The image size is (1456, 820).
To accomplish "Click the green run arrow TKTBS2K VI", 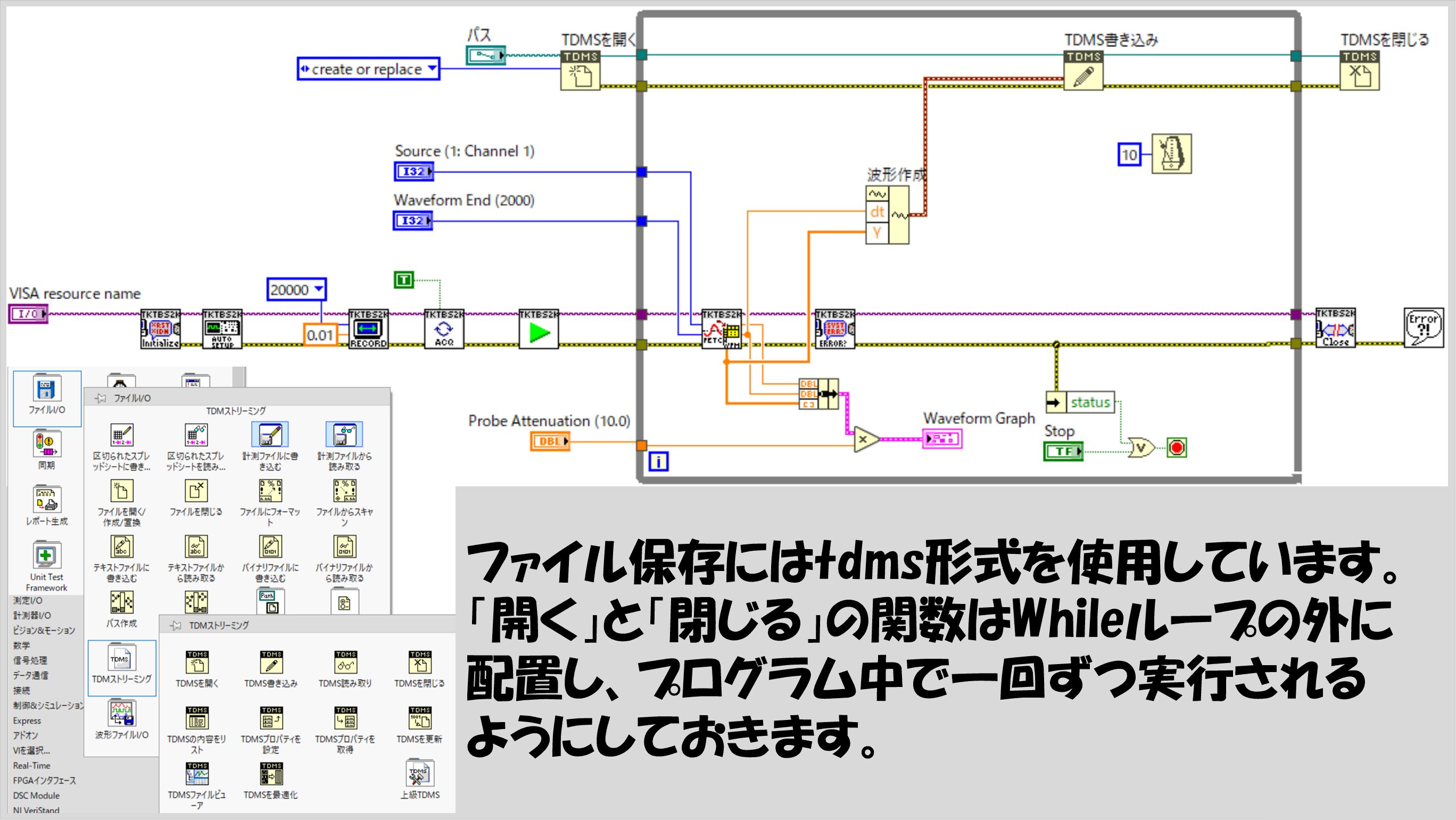I will pos(539,329).
